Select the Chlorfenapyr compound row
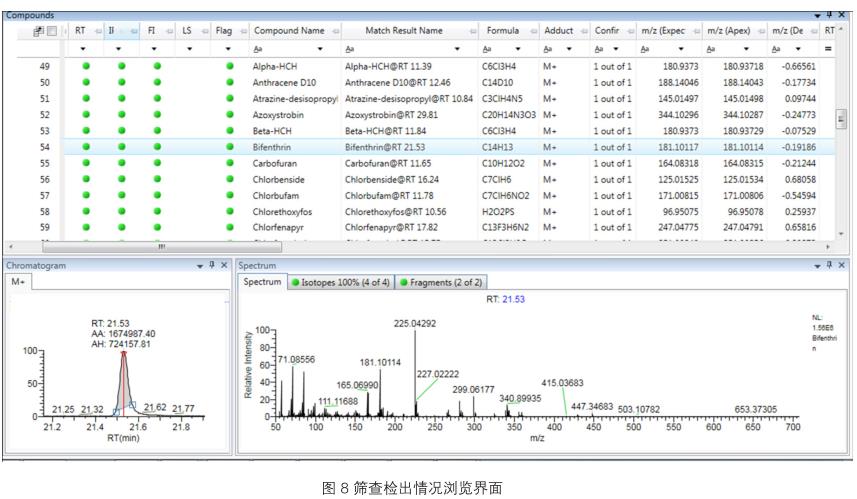Viewport: 857px width, 499px height. pyautogui.click(x=289, y=226)
